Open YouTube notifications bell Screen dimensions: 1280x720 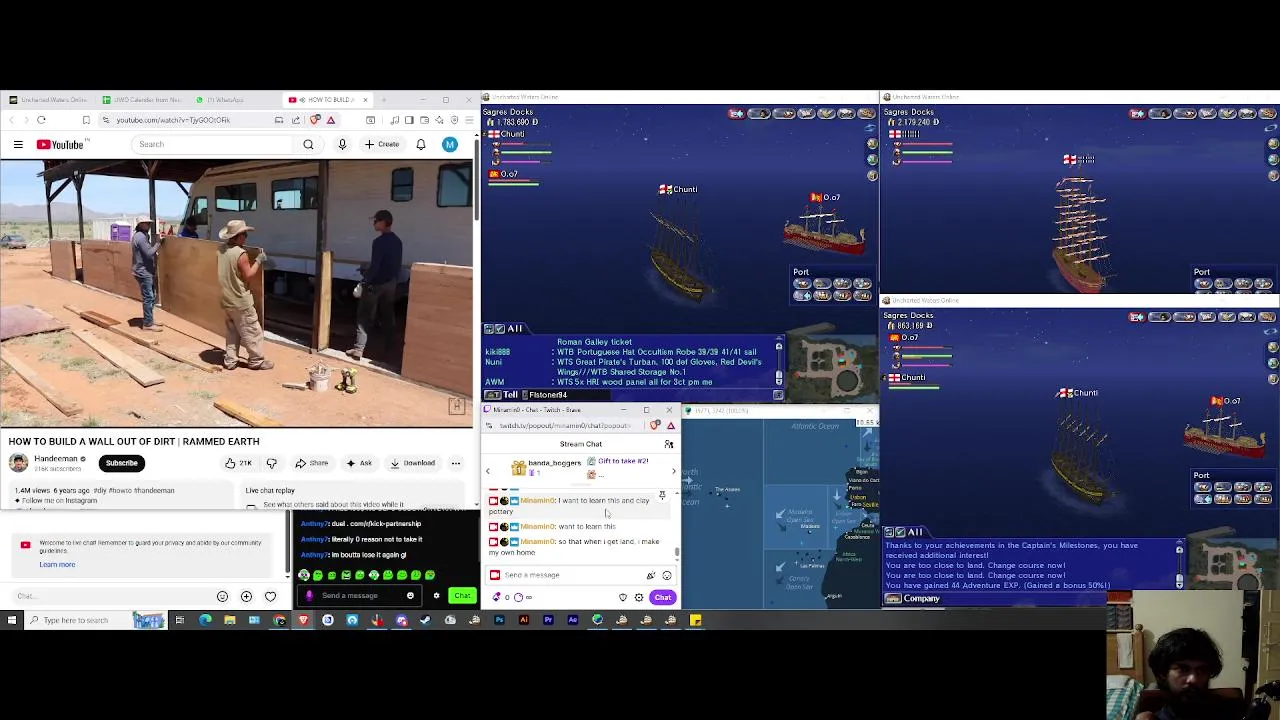coord(421,144)
